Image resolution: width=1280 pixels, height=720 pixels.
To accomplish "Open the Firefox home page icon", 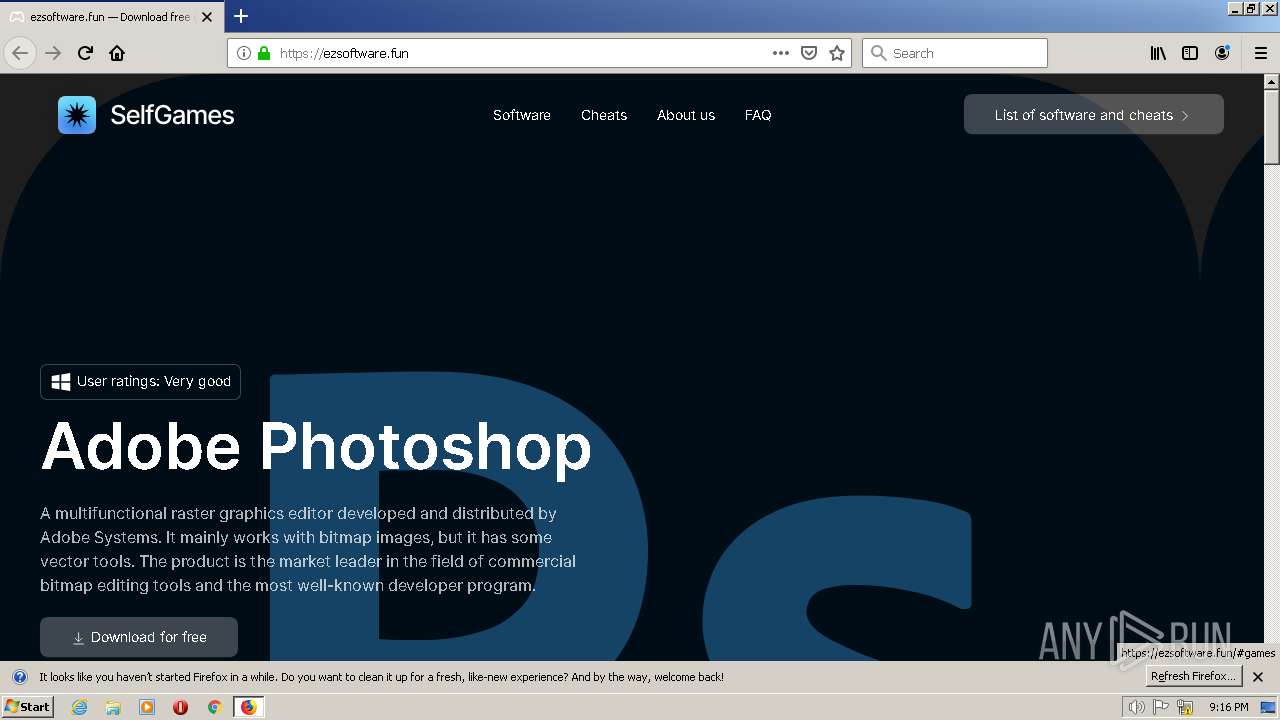I will pyautogui.click(x=117, y=53).
